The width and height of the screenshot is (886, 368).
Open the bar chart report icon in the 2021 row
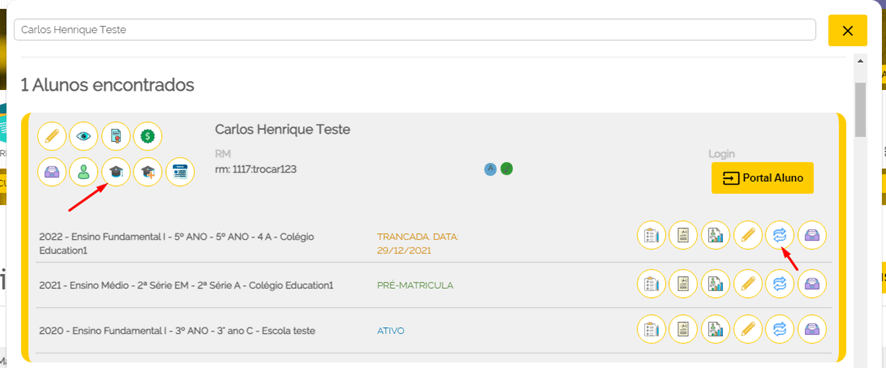coord(716,284)
